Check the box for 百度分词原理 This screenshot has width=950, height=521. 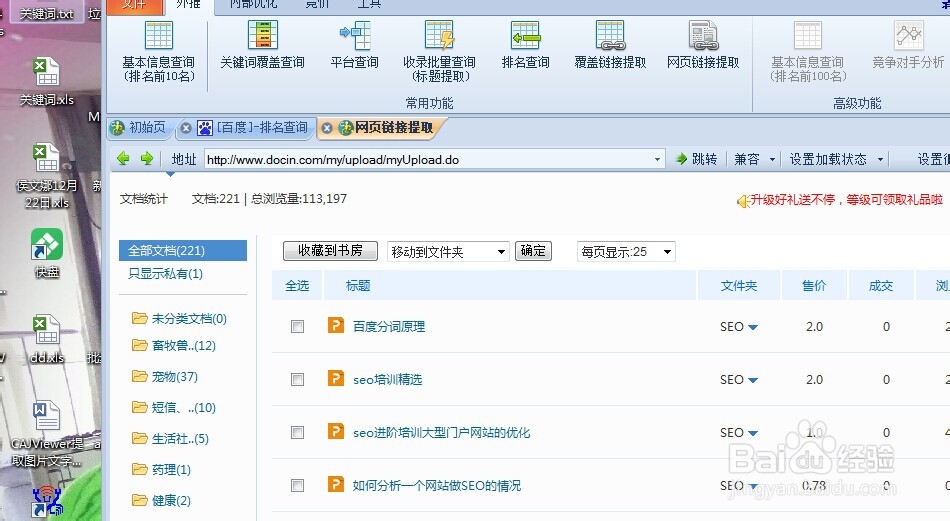(297, 327)
